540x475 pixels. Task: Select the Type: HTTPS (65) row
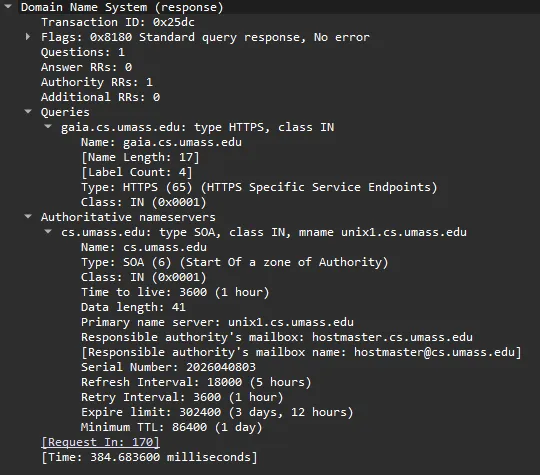click(259, 187)
